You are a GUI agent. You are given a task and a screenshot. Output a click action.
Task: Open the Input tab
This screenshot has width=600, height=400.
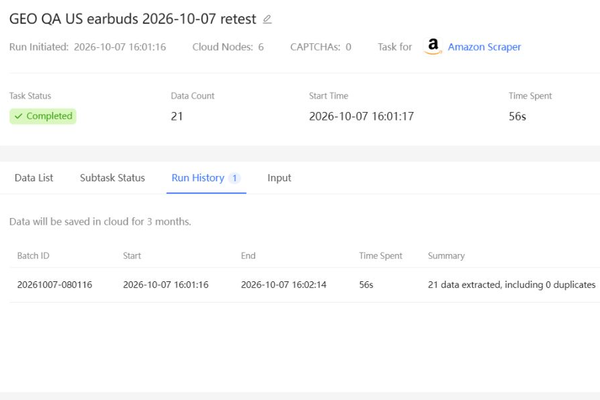279,178
